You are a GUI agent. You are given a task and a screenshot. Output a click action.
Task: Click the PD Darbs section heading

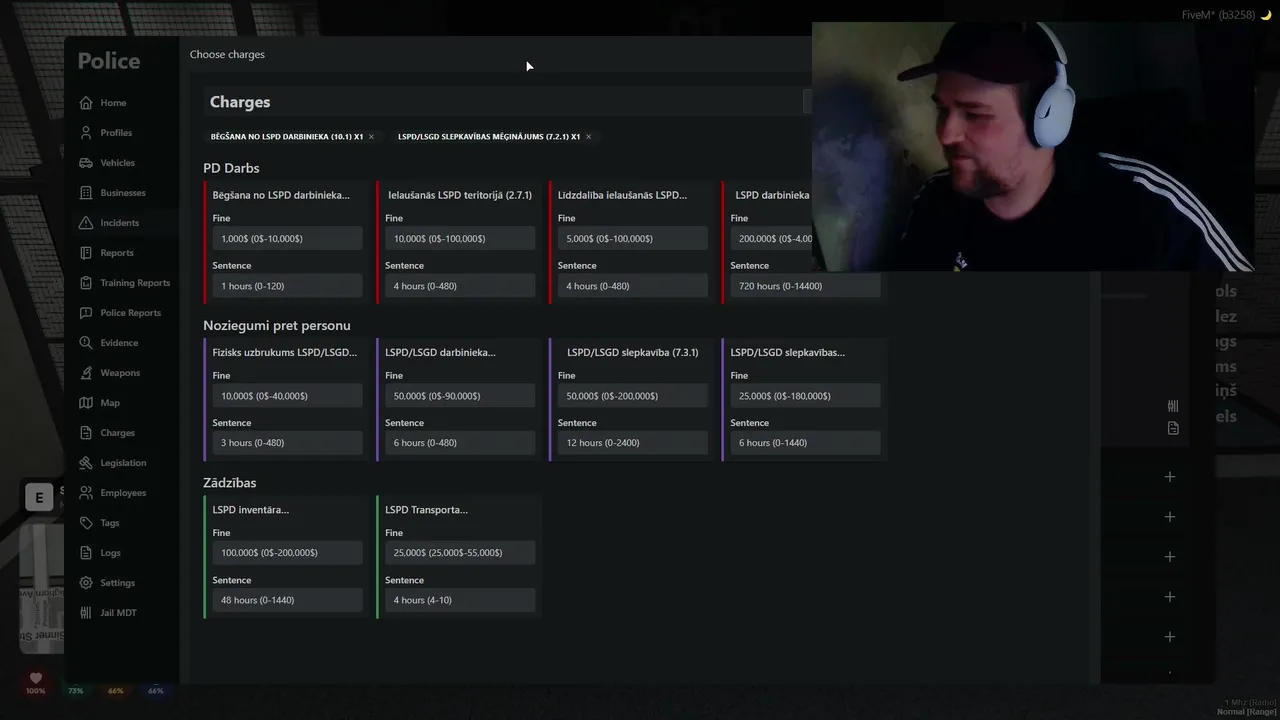pos(231,168)
